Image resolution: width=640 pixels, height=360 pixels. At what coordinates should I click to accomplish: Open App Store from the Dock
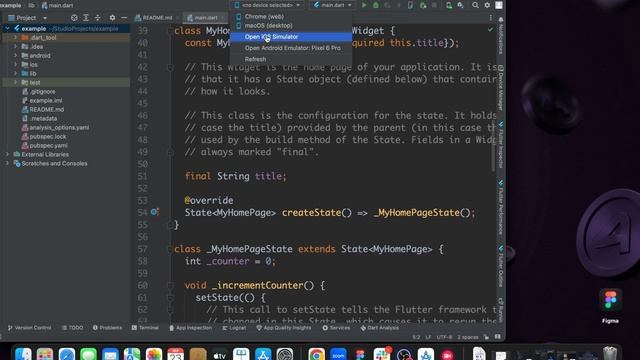(263, 354)
